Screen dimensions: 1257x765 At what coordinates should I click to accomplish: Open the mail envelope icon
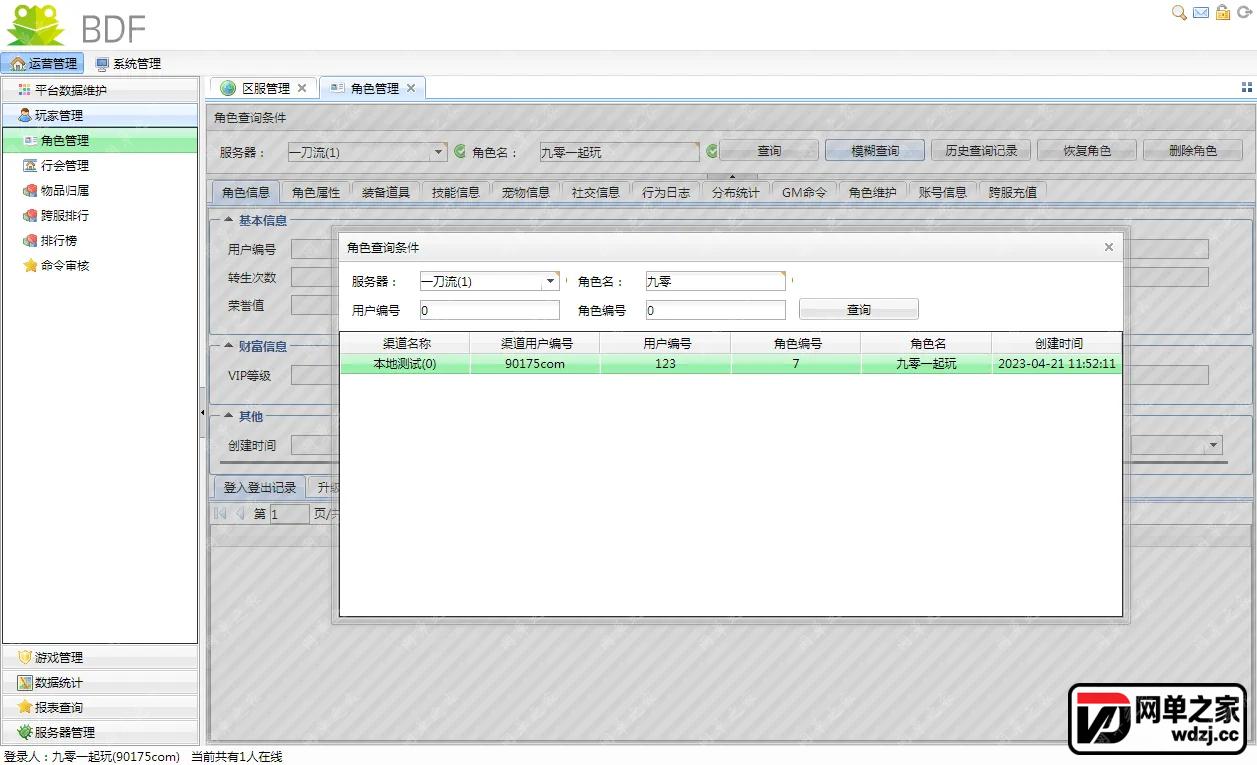coord(1201,12)
